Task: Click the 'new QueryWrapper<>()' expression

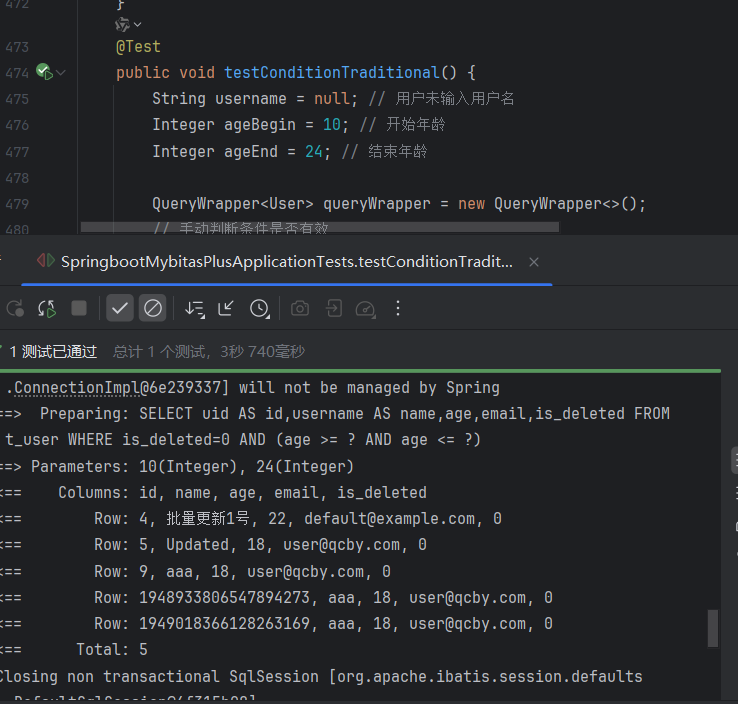Action: point(547,204)
